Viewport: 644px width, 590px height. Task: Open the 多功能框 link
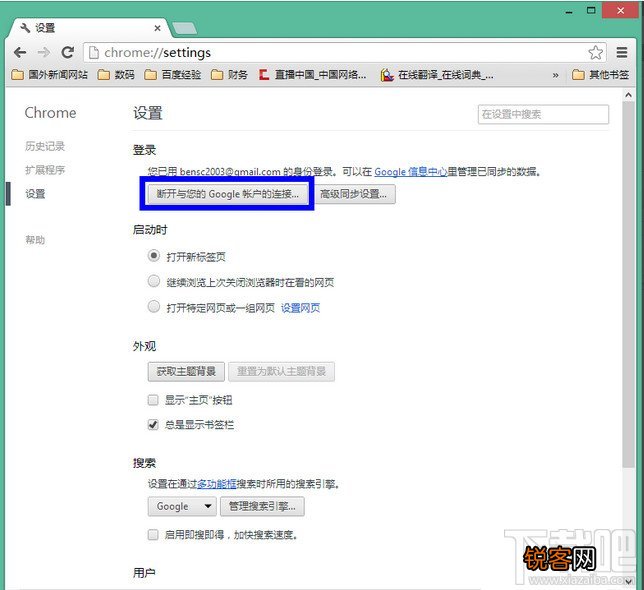[216, 484]
